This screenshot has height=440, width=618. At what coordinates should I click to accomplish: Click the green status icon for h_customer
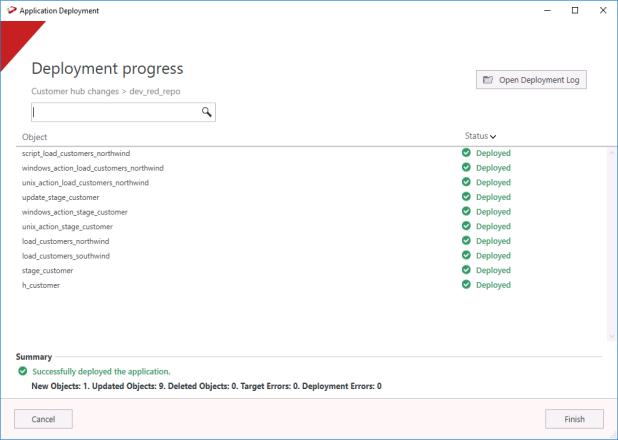[x=466, y=285]
